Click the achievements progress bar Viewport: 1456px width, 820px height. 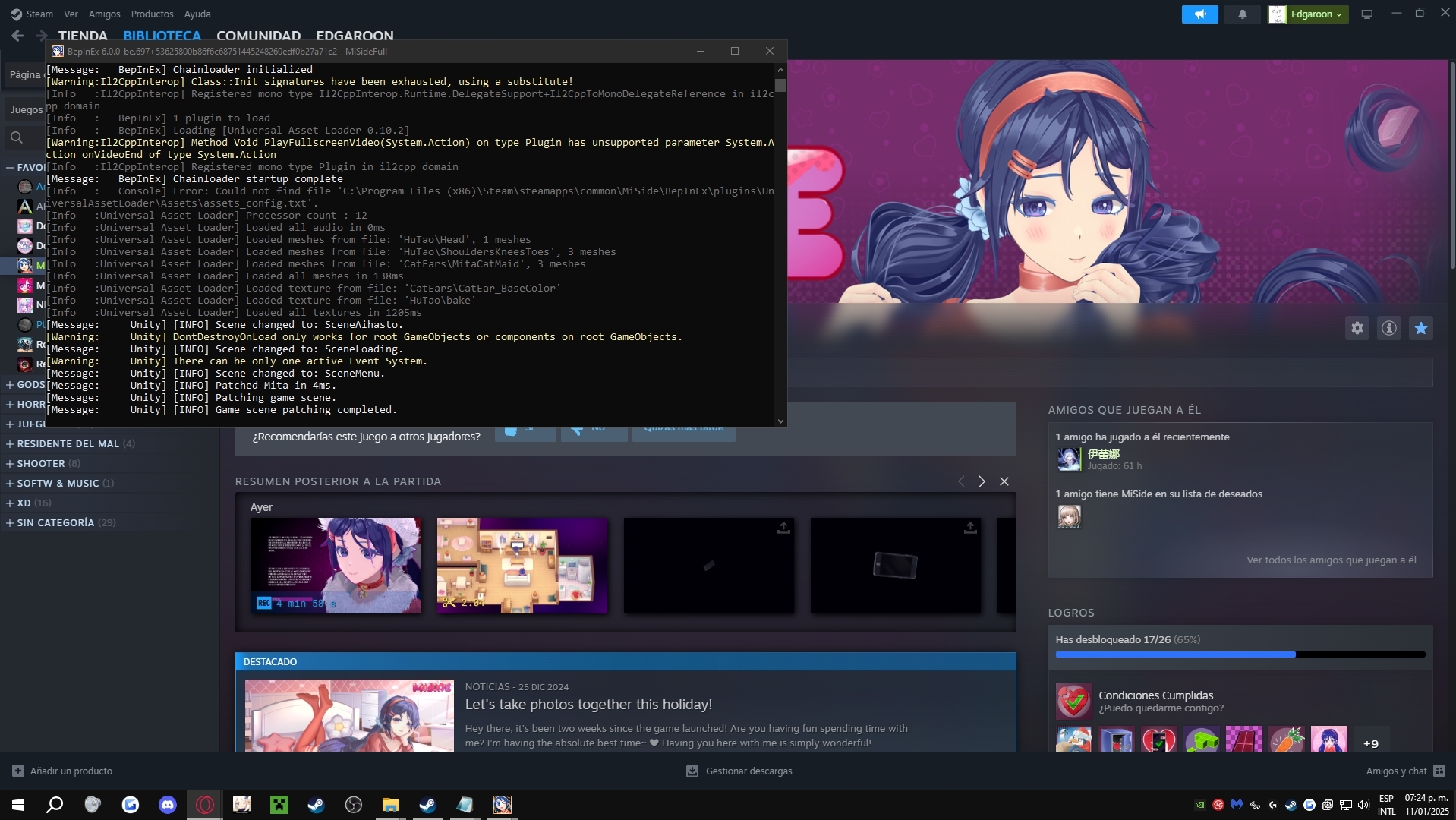point(1240,654)
